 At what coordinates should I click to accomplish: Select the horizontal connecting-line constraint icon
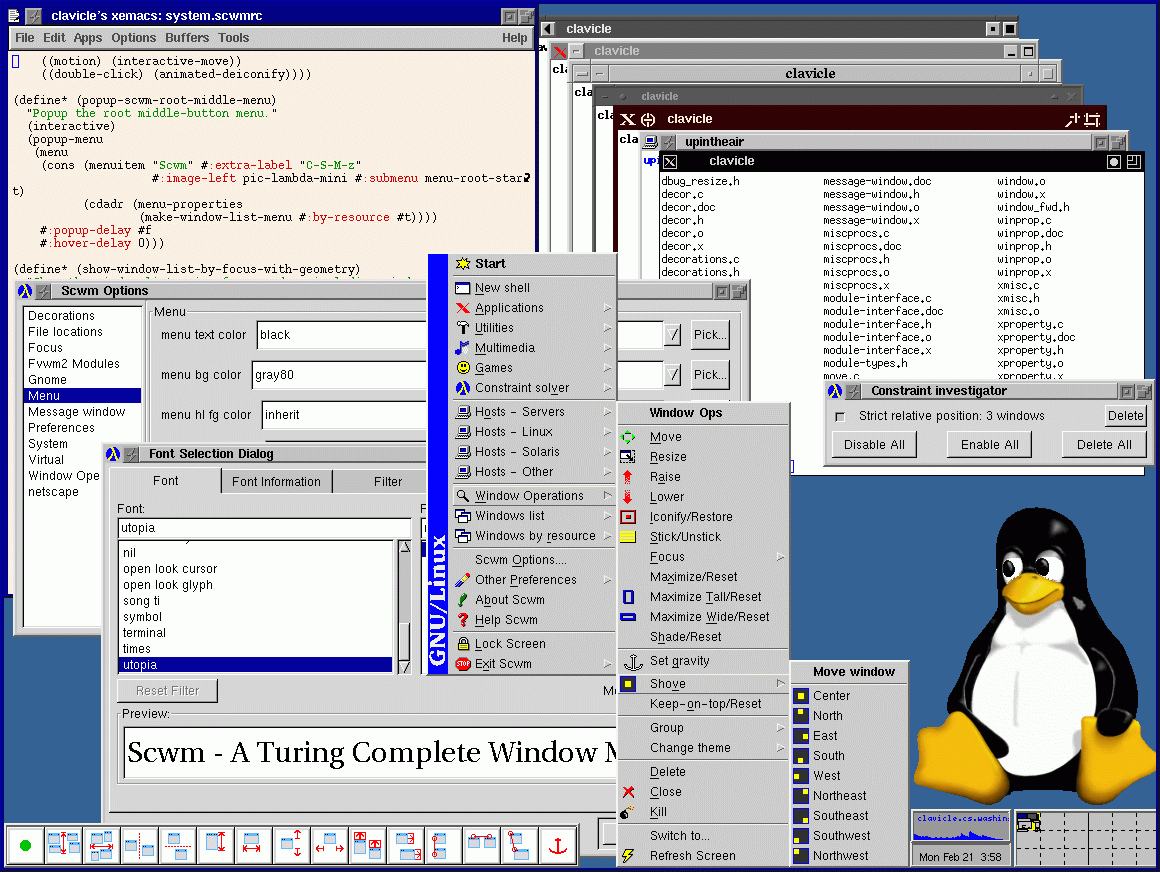point(482,845)
